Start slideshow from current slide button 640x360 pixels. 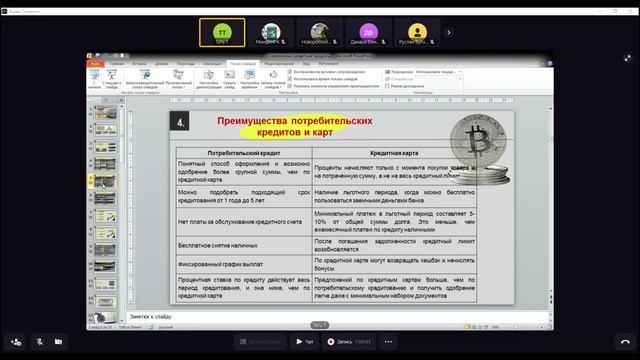pyautogui.click(x=111, y=79)
